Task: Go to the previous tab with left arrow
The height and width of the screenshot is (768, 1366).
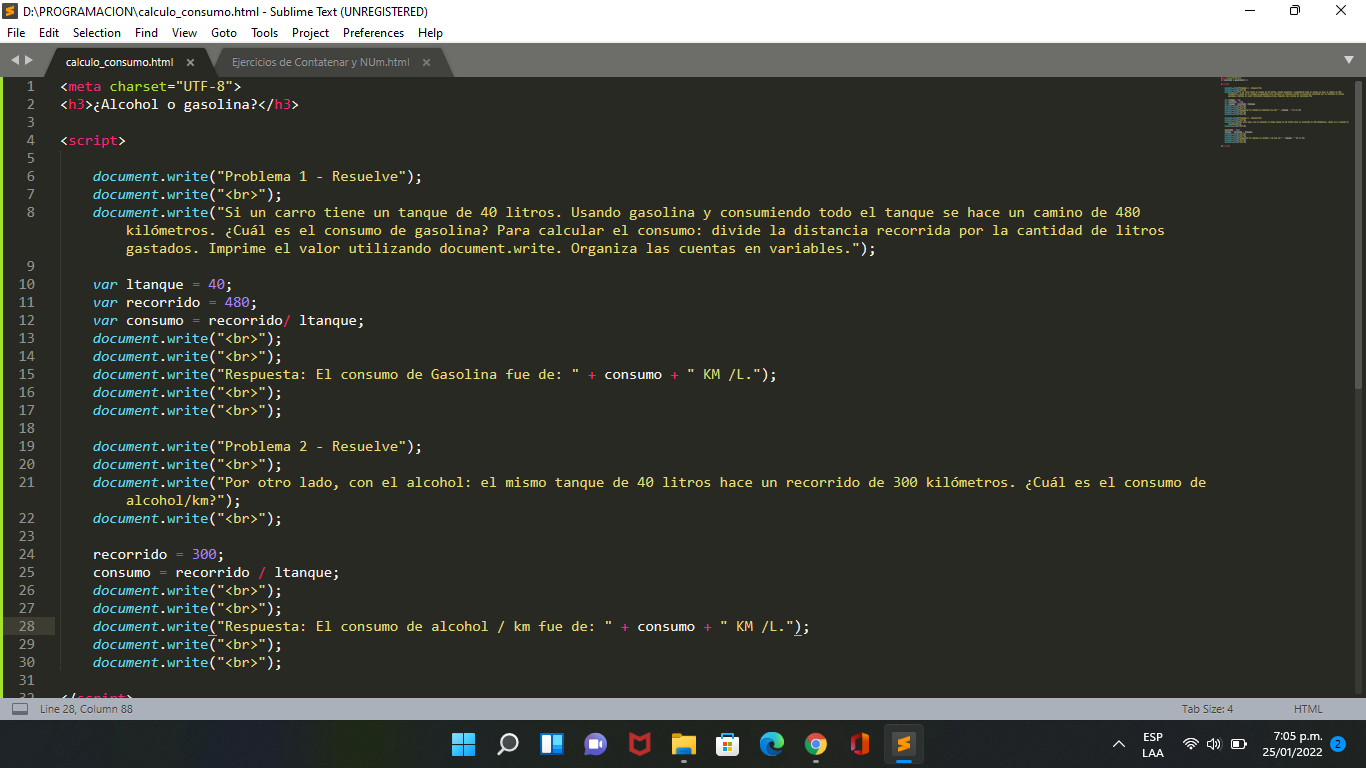Action: [x=14, y=61]
